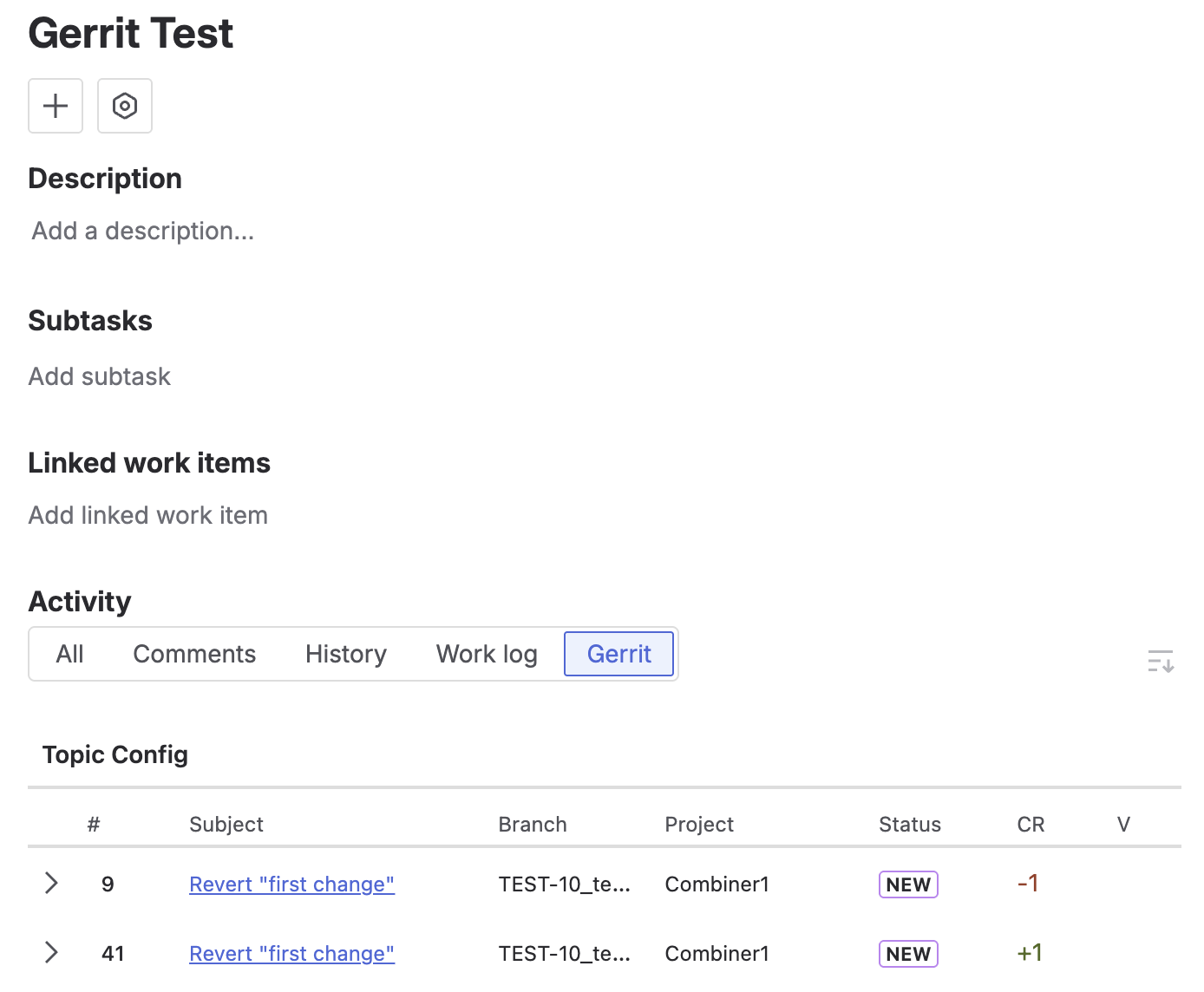Click Add linked work item
This screenshot has height=992, width=1204.
click(148, 515)
